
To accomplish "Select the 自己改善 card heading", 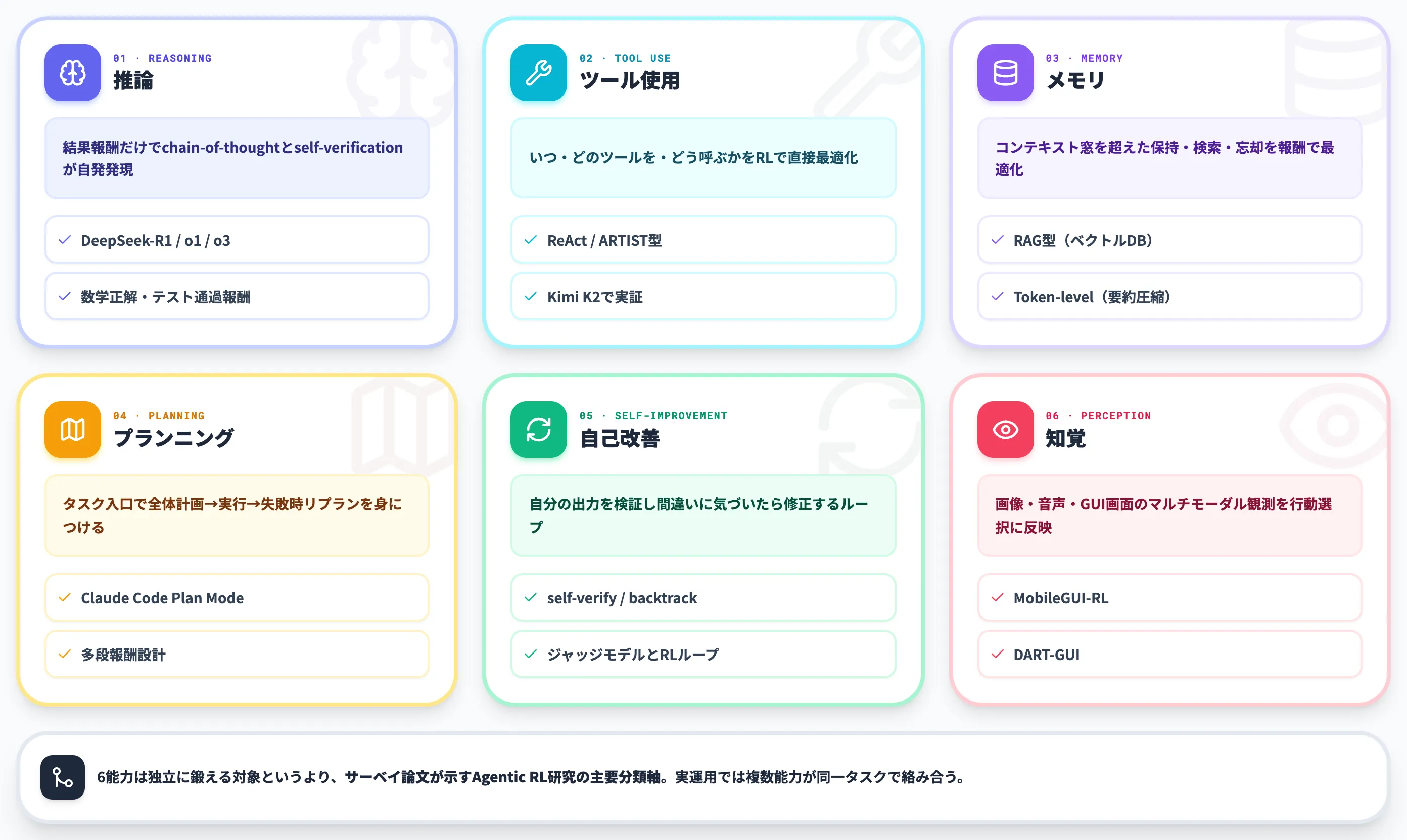I will (x=620, y=438).
